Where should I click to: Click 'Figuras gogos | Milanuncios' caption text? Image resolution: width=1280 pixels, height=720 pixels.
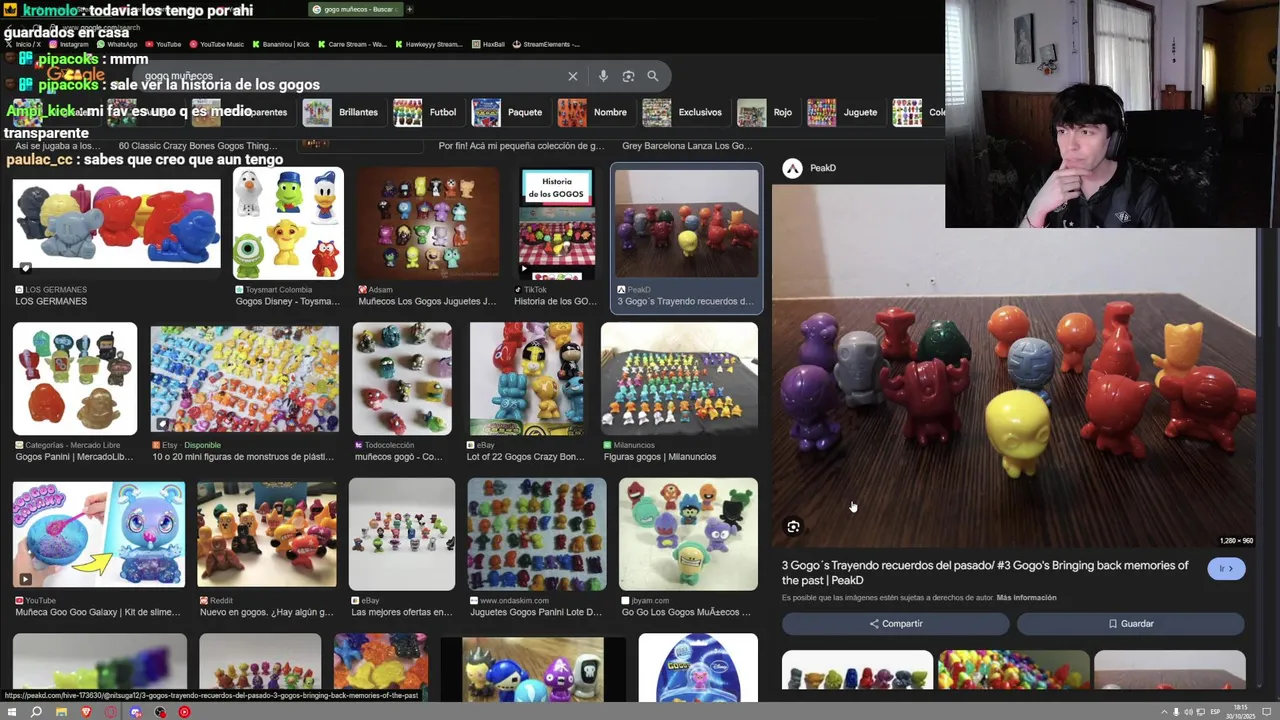pos(660,457)
